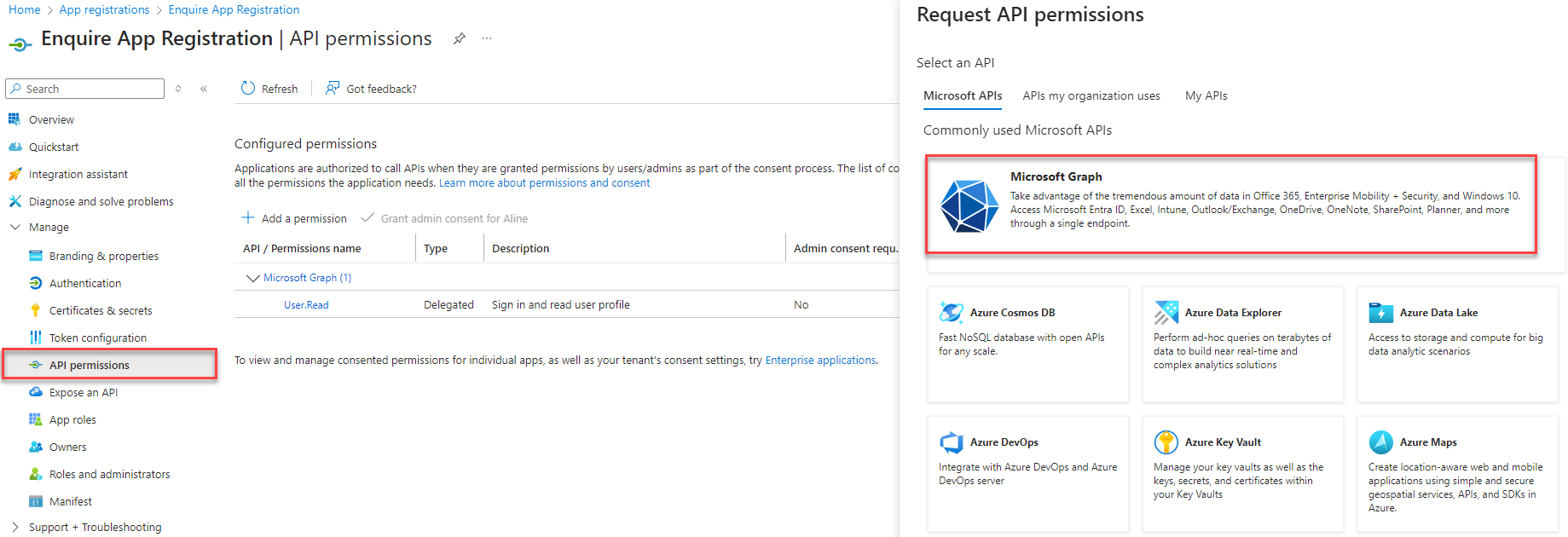The height and width of the screenshot is (537, 1568).
Task: Collapse the Microsoft Graph (1) permissions group
Action: pyautogui.click(x=252, y=278)
